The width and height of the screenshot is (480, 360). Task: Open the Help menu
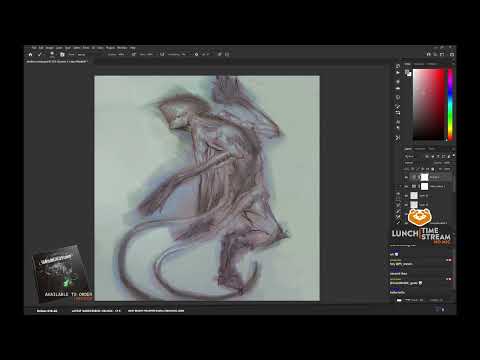133,48
